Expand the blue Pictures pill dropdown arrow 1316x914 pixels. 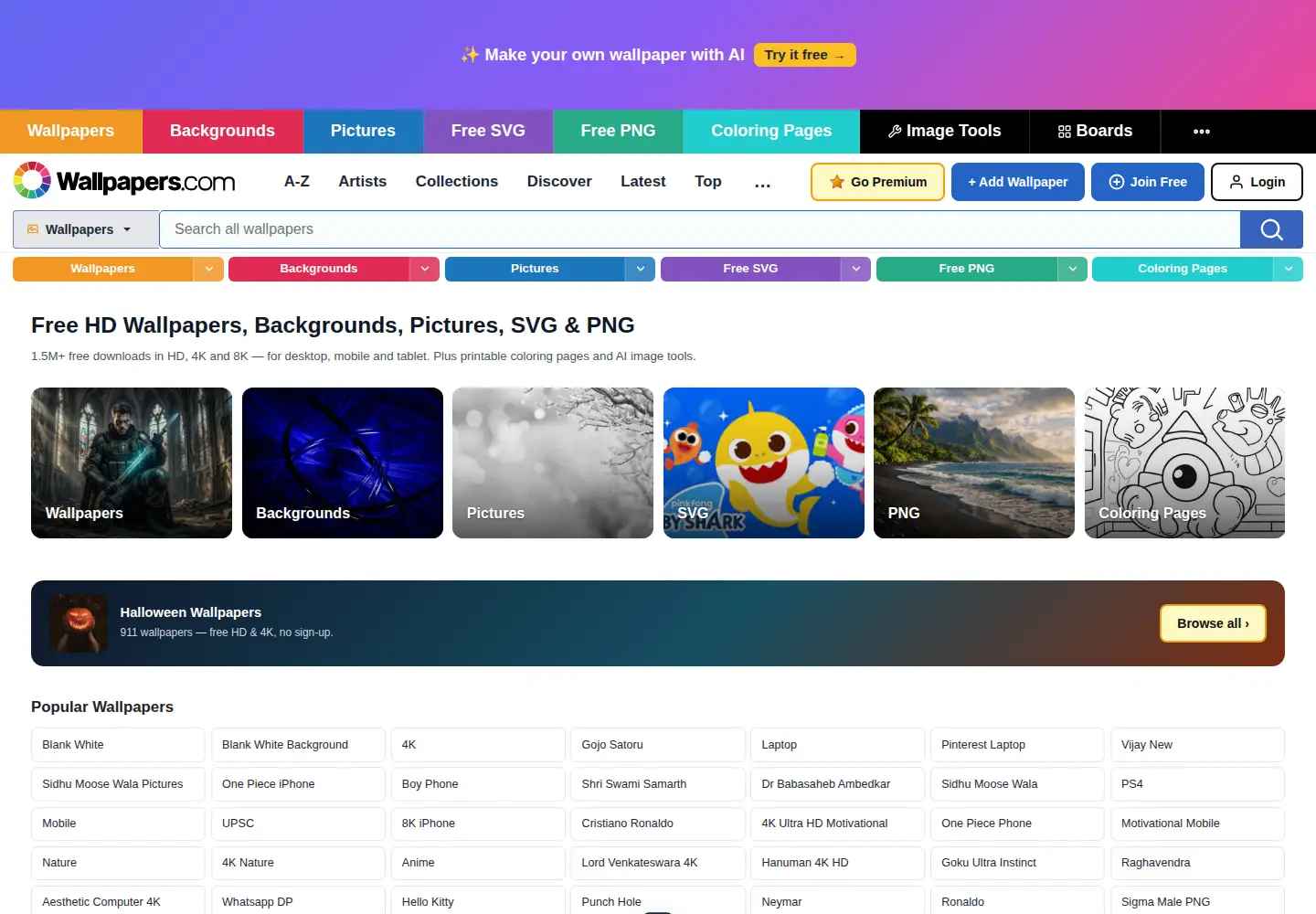(640, 269)
